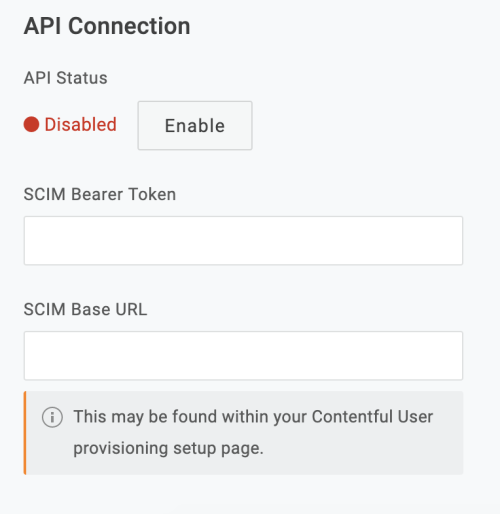Click the SCIM Base URL label
This screenshot has height=514, width=500.
(x=85, y=309)
